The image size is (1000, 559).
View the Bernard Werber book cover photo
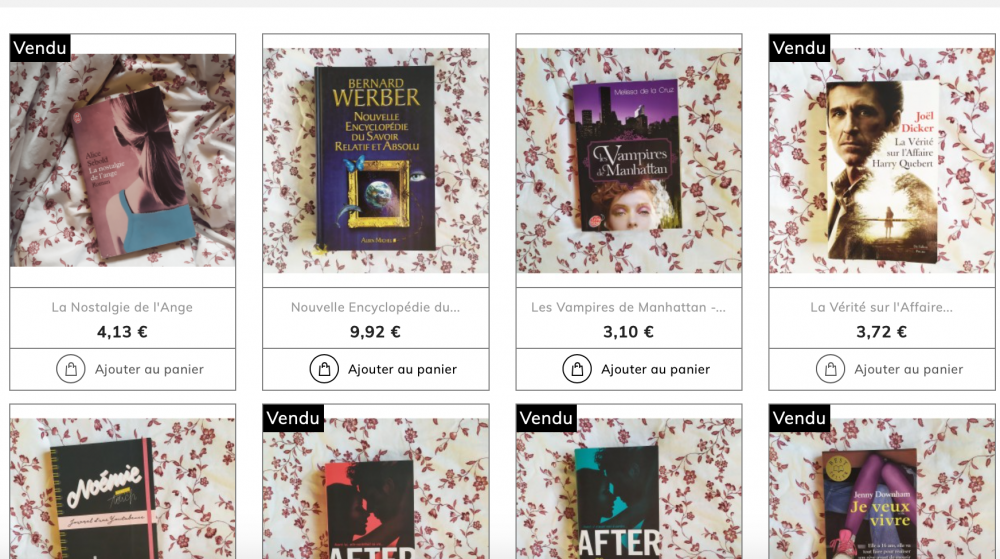pos(376,161)
